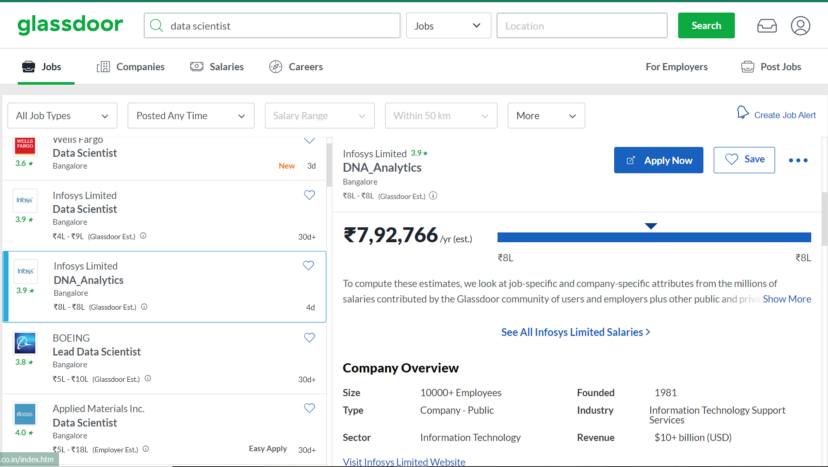
Task: Open the Jobs search type dropdown
Action: tap(448, 25)
